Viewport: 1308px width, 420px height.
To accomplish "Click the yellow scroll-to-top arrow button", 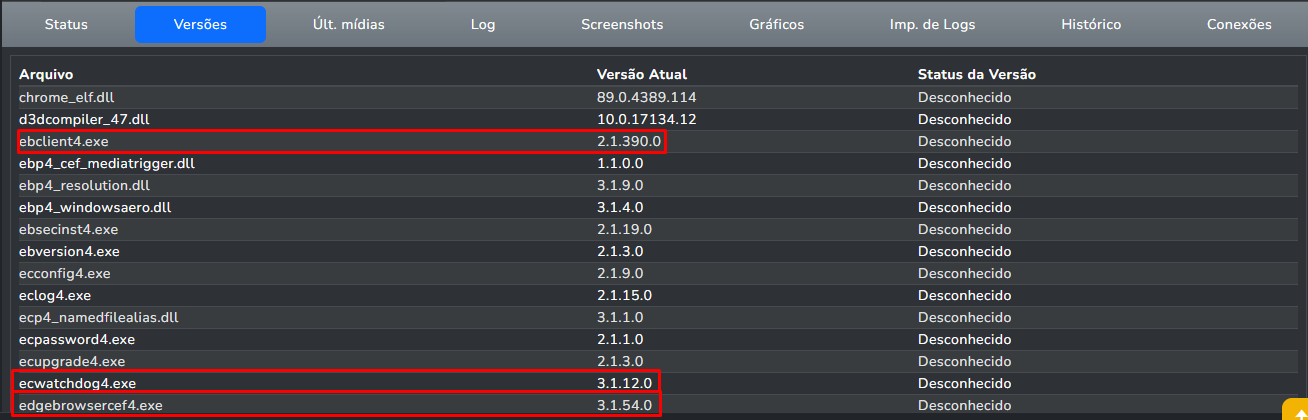I will click(1295, 411).
